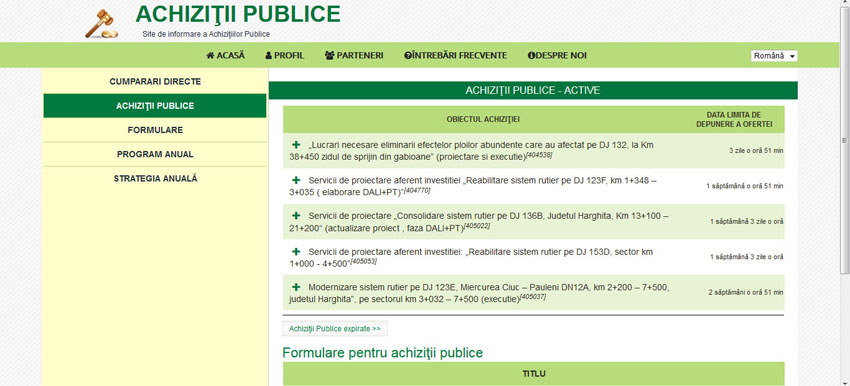The height and width of the screenshot is (386, 850).
Task: Open the Română language dropdown
Action: [774, 56]
